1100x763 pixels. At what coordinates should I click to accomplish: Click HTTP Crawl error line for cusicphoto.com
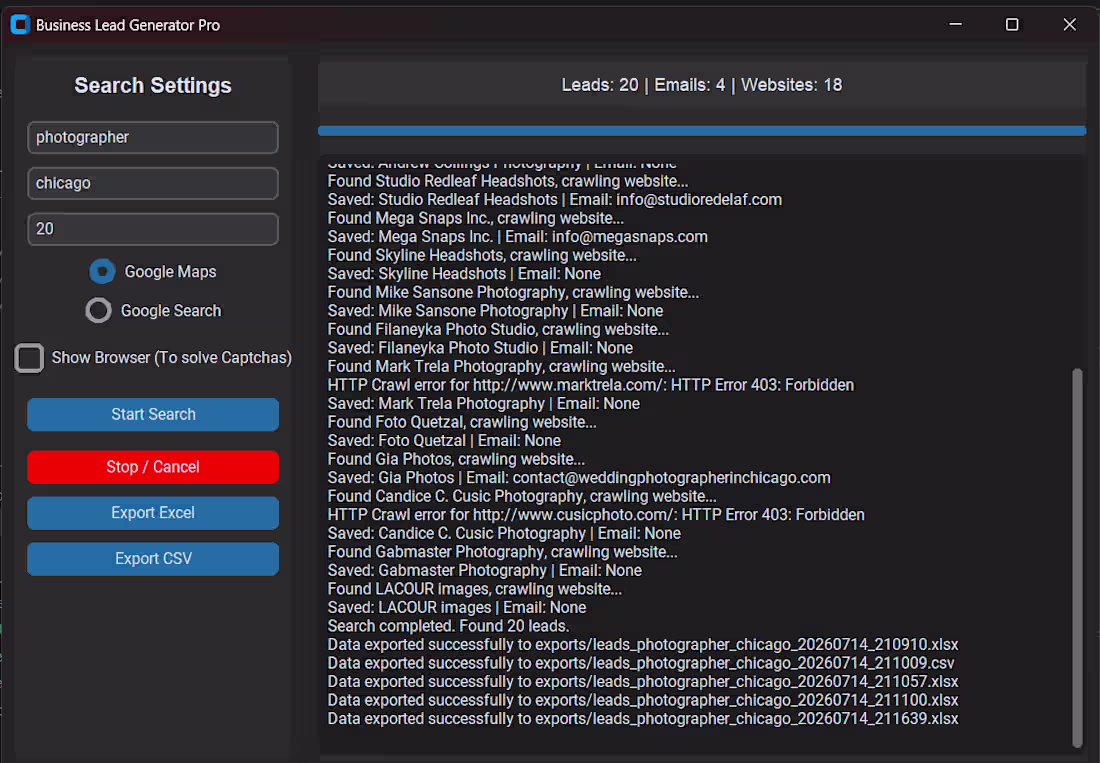point(596,515)
